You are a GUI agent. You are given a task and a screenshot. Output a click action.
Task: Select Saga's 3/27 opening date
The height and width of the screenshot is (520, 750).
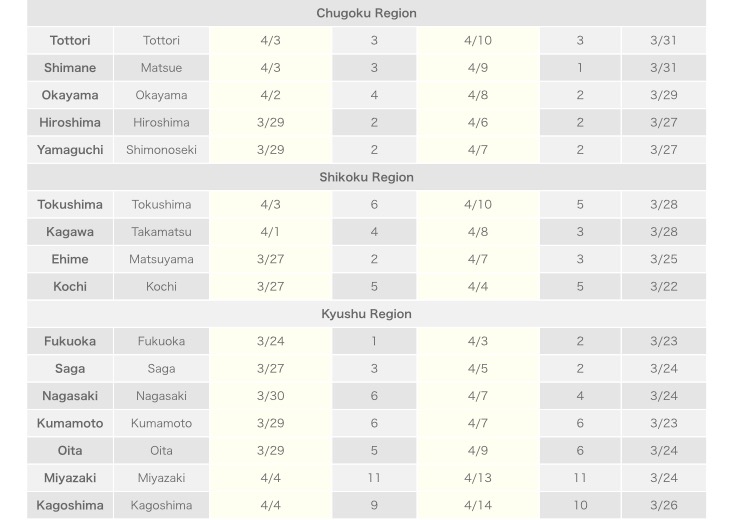click(x=271, y=368)
